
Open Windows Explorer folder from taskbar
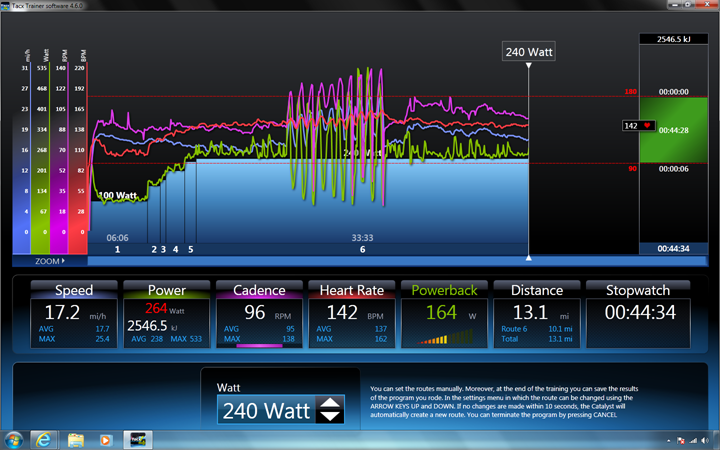point(76,440)
